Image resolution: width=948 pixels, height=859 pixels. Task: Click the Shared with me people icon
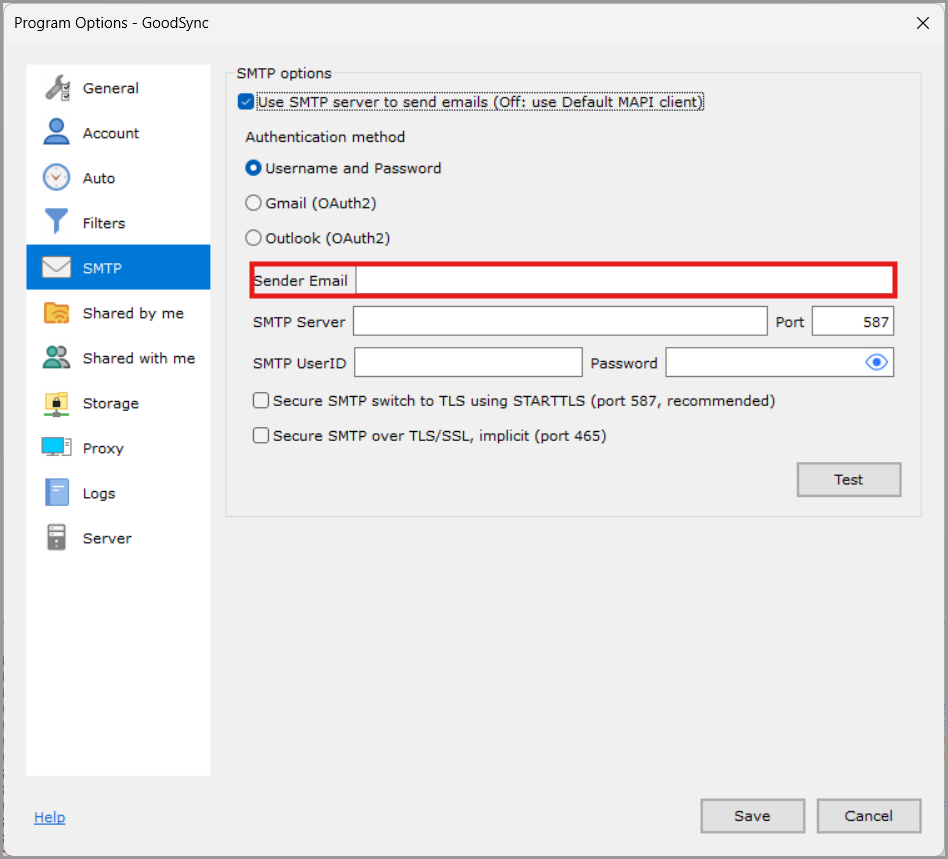point(56,357)
